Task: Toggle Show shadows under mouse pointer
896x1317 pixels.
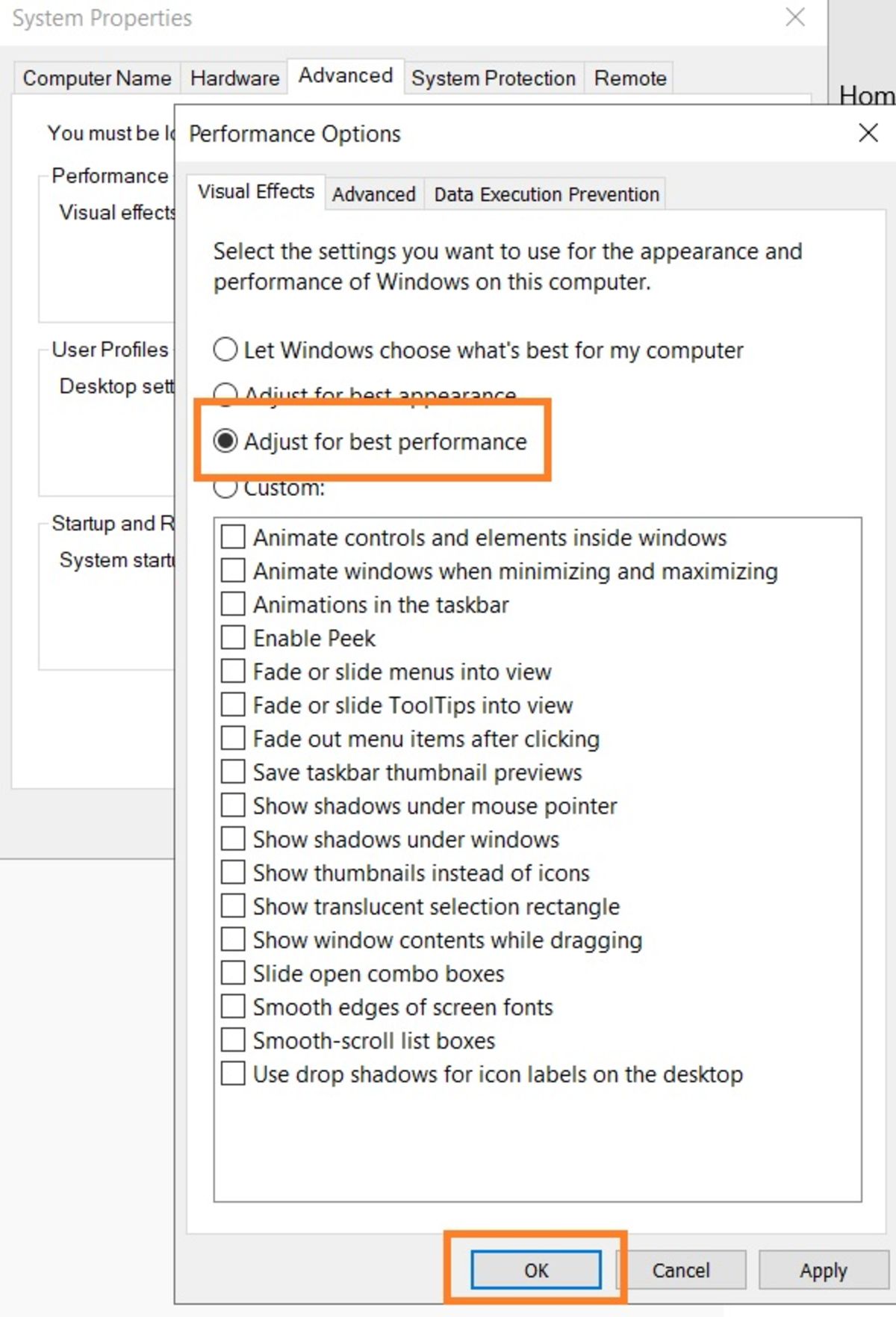Action: 233,805
